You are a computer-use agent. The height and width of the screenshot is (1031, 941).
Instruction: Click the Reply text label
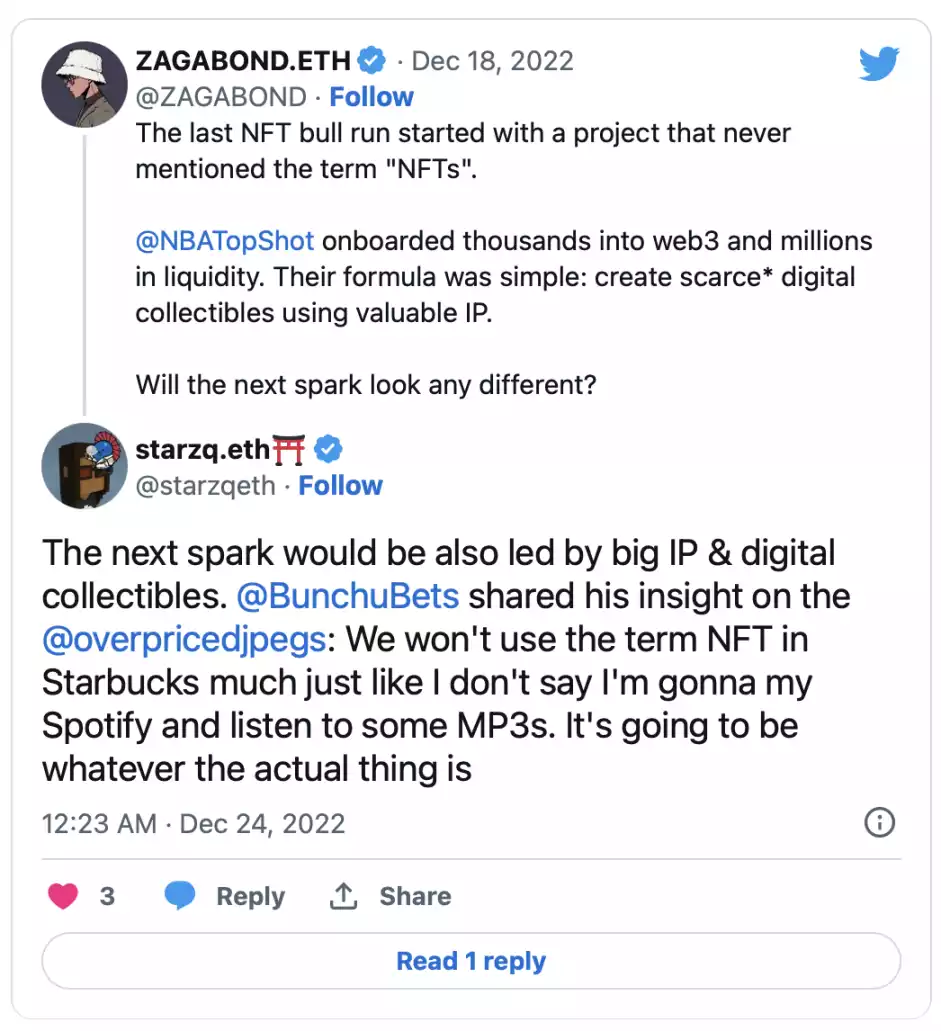(250, 896)
